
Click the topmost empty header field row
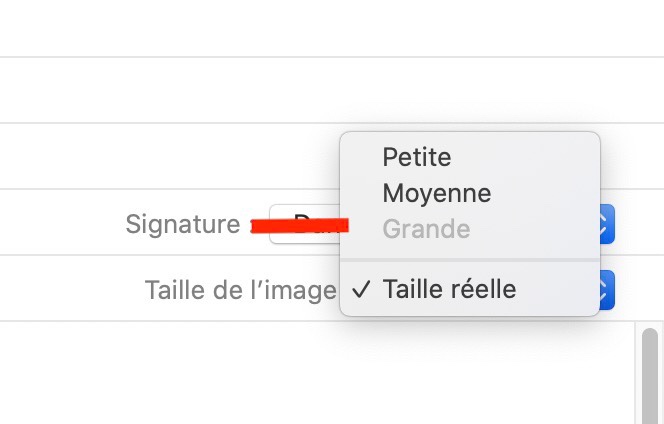pyautogui.click(x=300, y=28)
